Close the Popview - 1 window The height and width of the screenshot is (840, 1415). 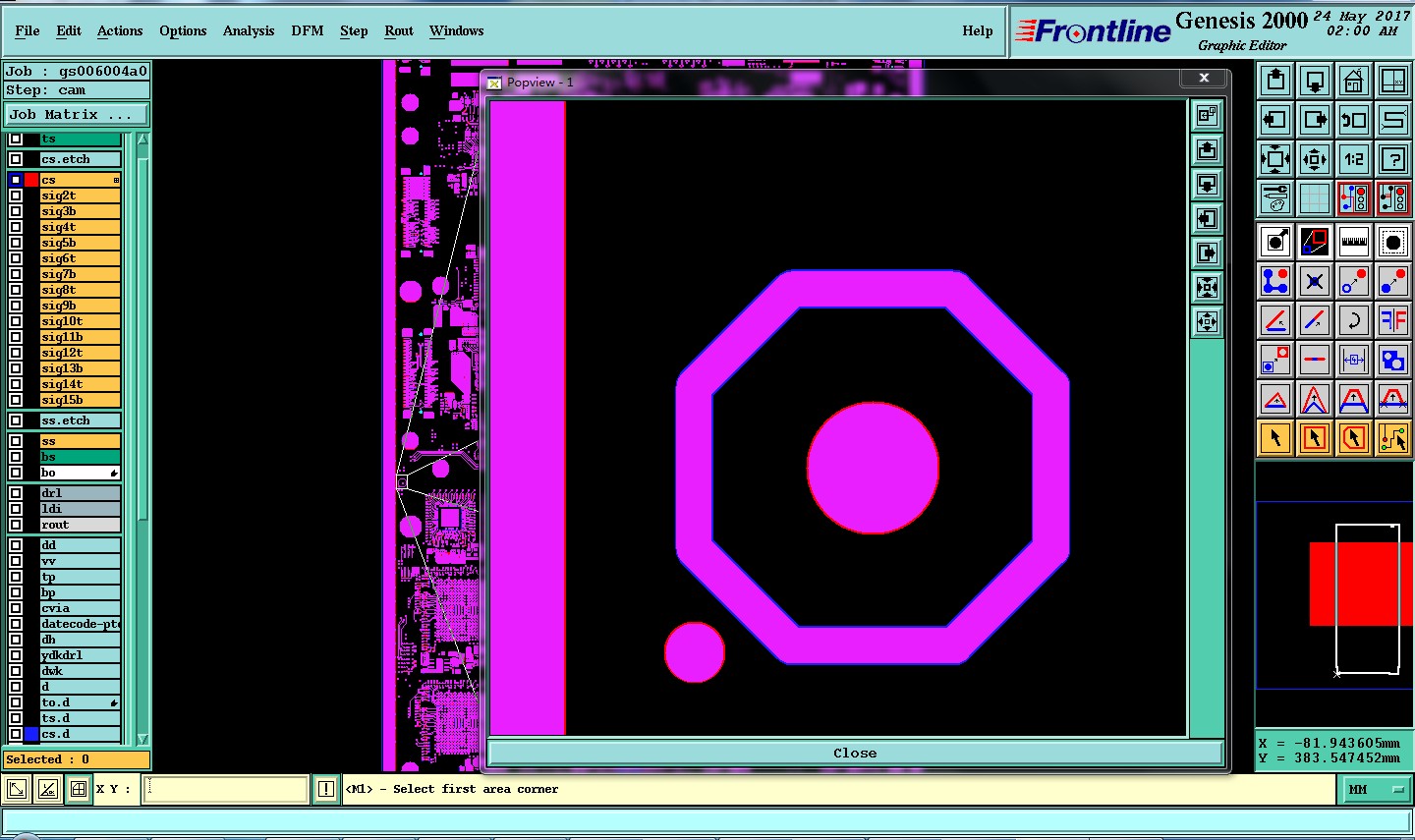tap(1204, 78)
